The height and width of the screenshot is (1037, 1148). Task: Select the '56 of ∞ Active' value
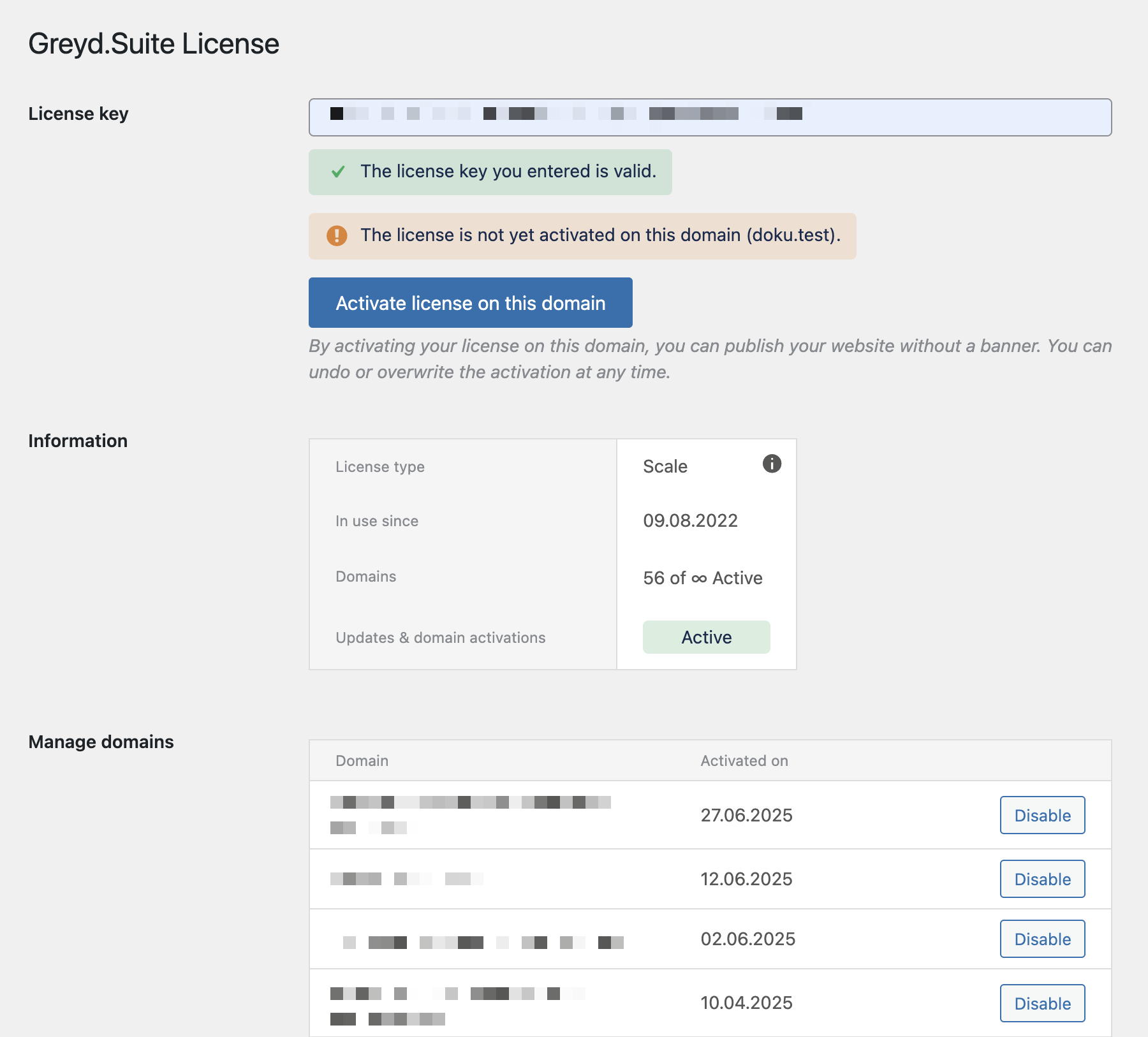click(x=702, y=578)
